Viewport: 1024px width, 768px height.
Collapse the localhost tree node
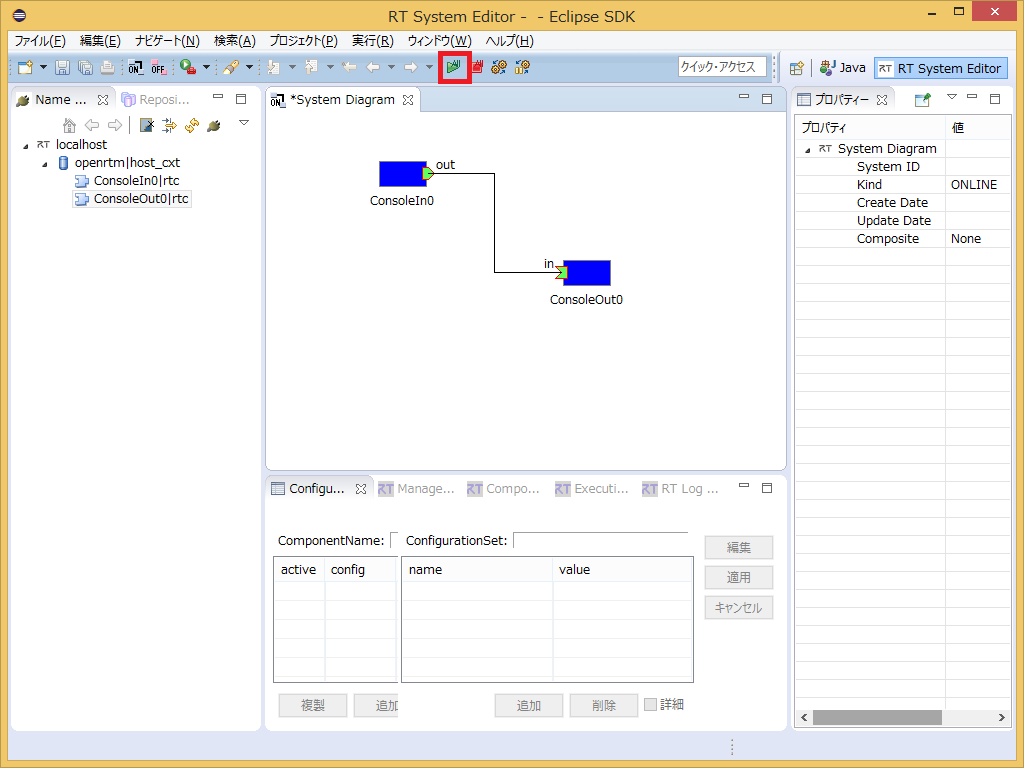[x=25, y=146]
